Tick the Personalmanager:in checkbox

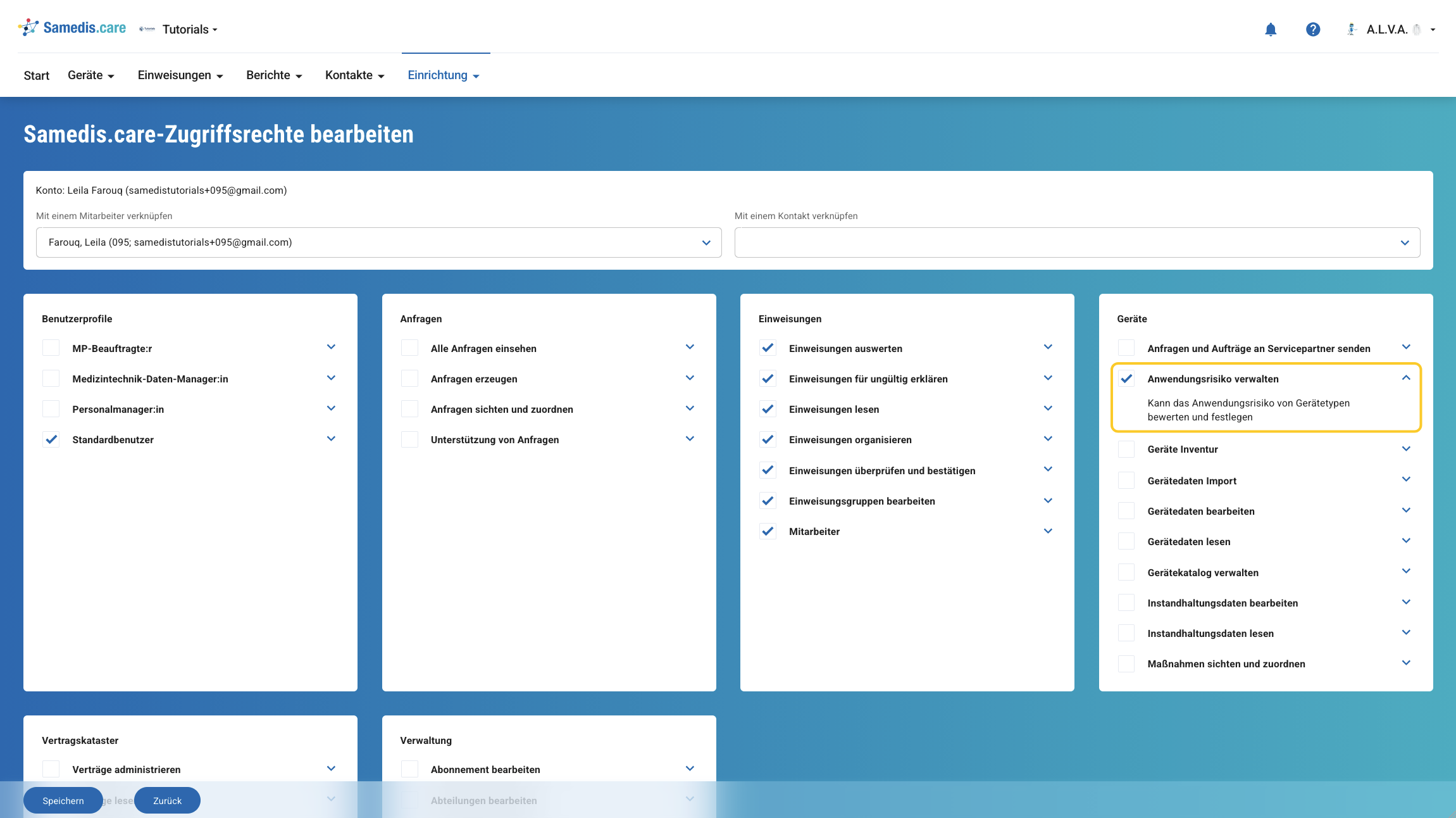tap(51, 409)
